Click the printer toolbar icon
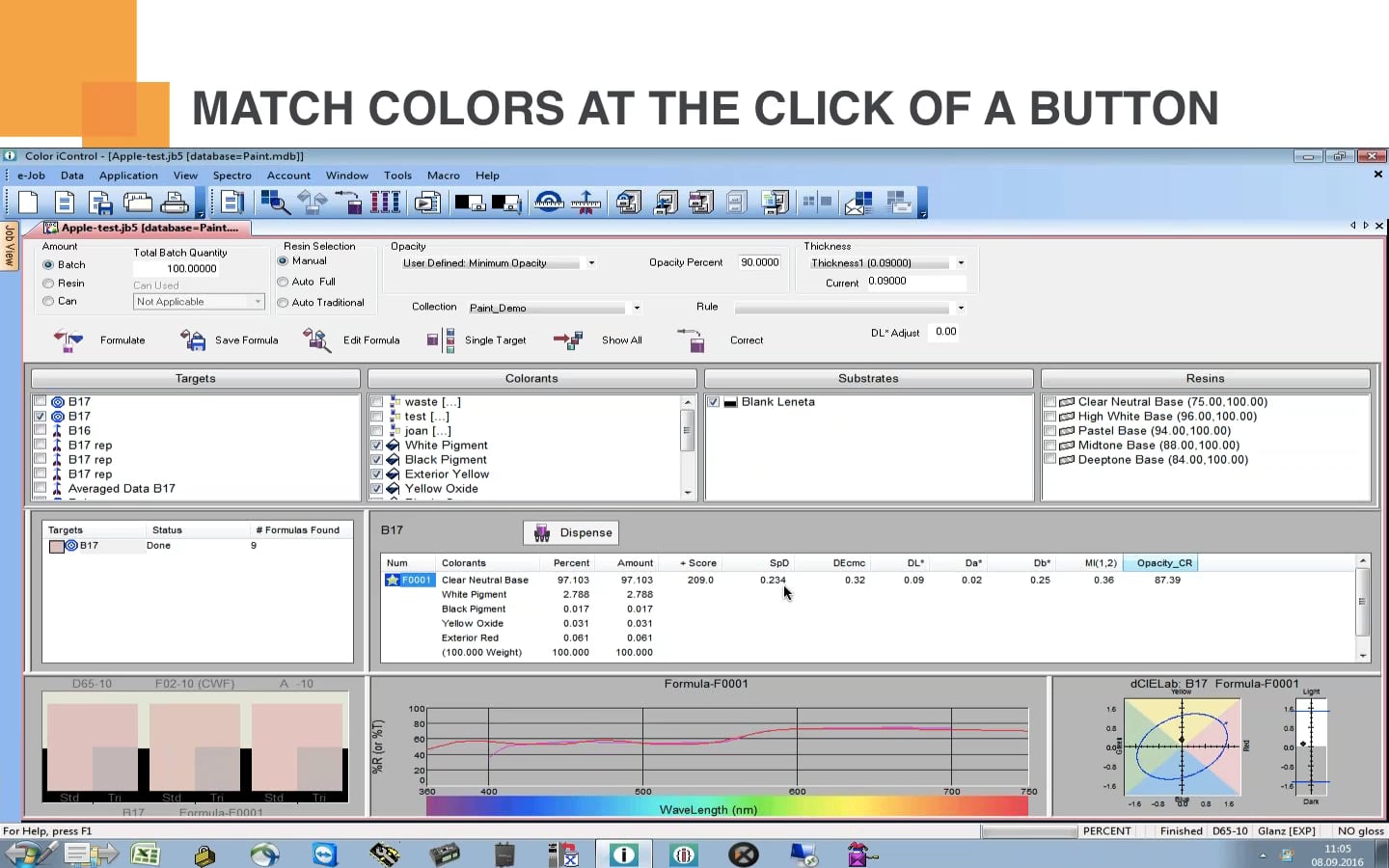The height and width of the screenshot is (868, 1389). pyautogui.click(x=175, y=203)
